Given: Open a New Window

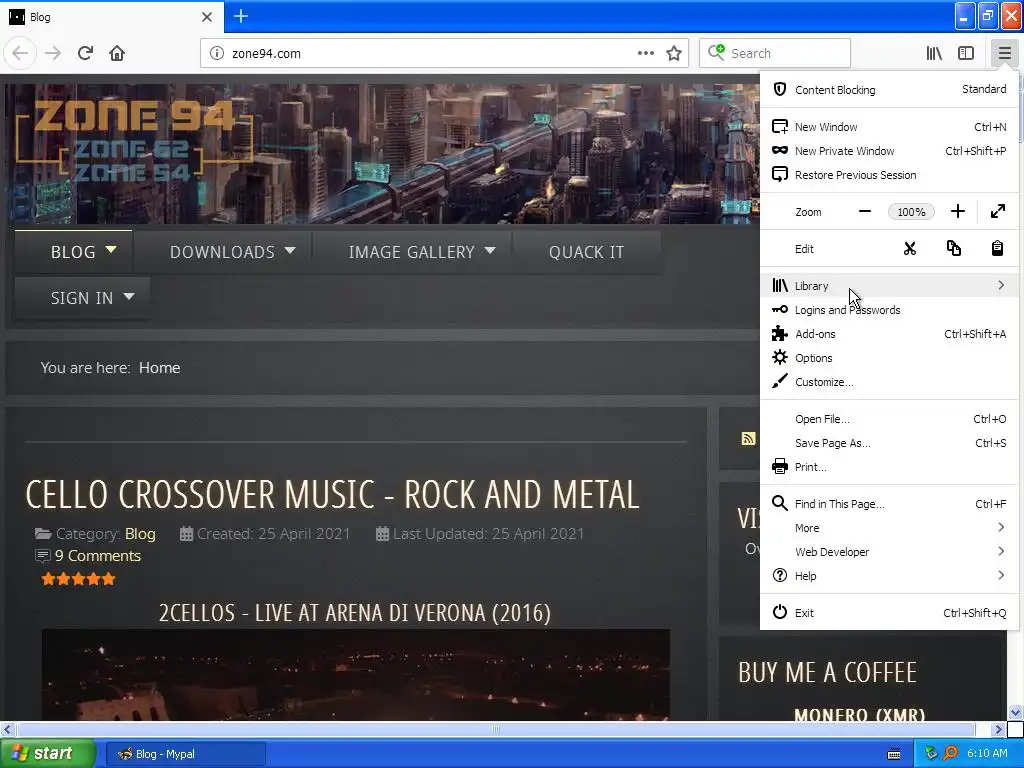Looking at the screenshot, I should click(889, 127).
